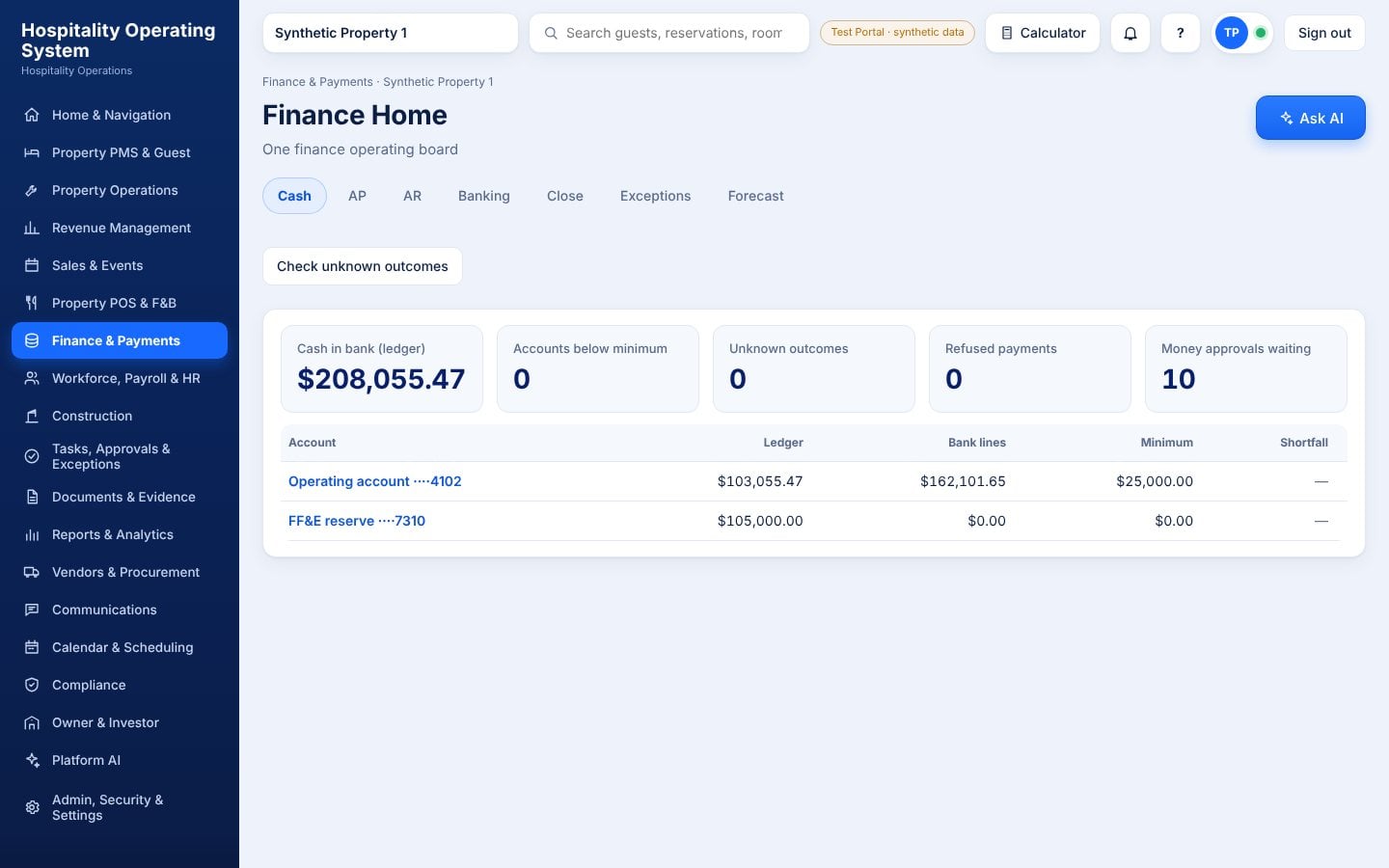Click the Tasks, Approvals & Exceptions check icon

coord(32,456)
